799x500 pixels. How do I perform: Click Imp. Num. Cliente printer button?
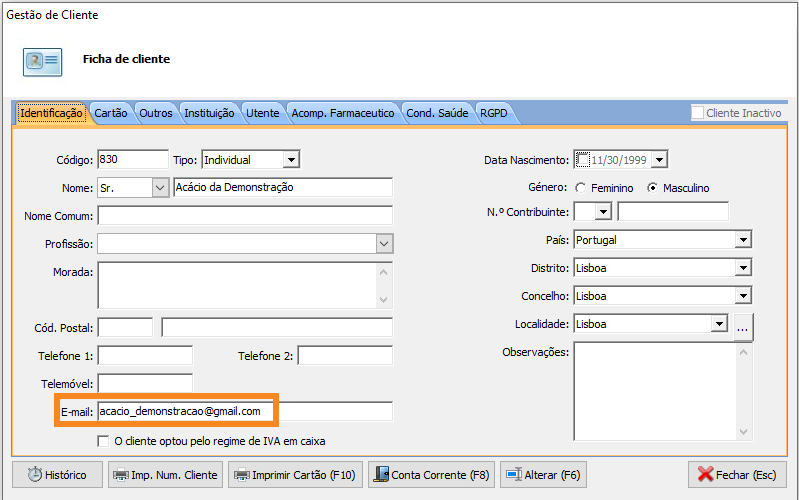tap(164, 475)
